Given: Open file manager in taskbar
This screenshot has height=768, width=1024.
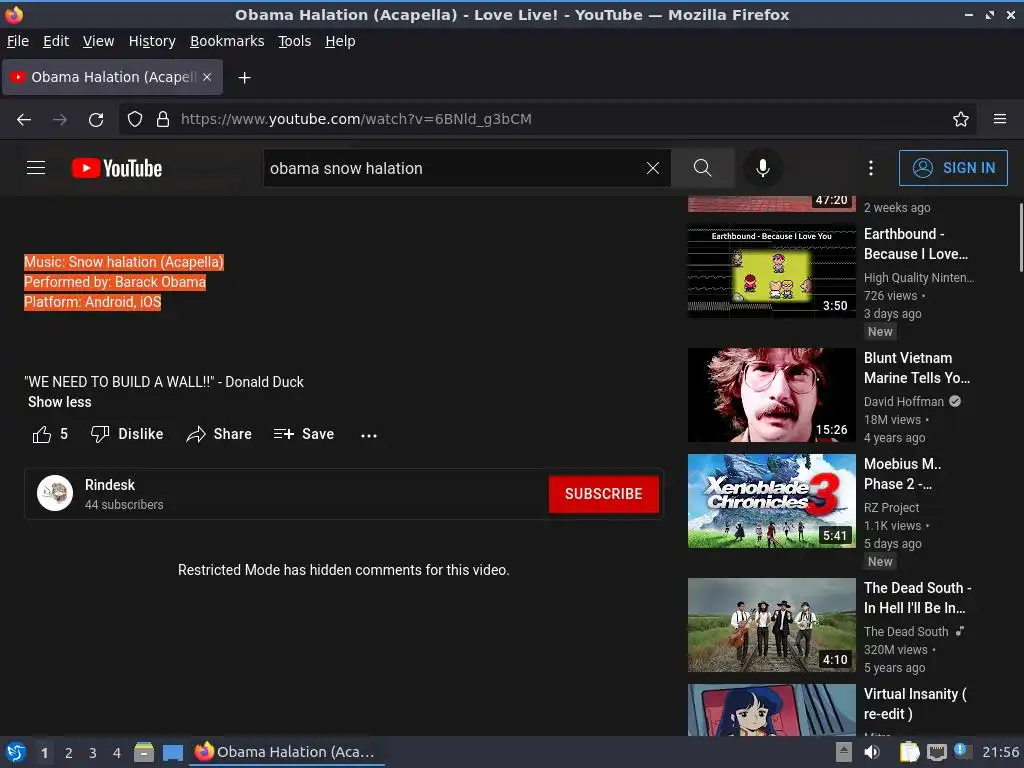Looking at the screenshot, I should [144, 752].
